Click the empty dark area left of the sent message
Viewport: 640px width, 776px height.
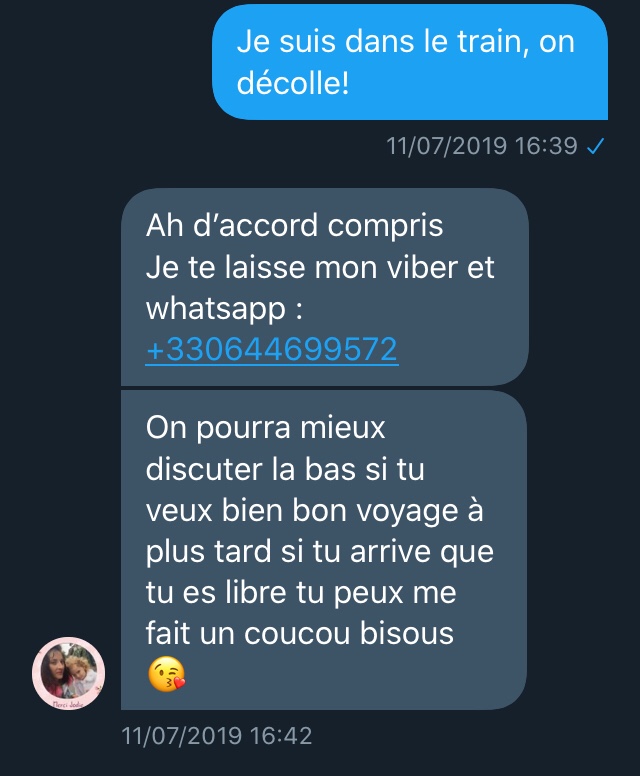(x=106, y=62)
